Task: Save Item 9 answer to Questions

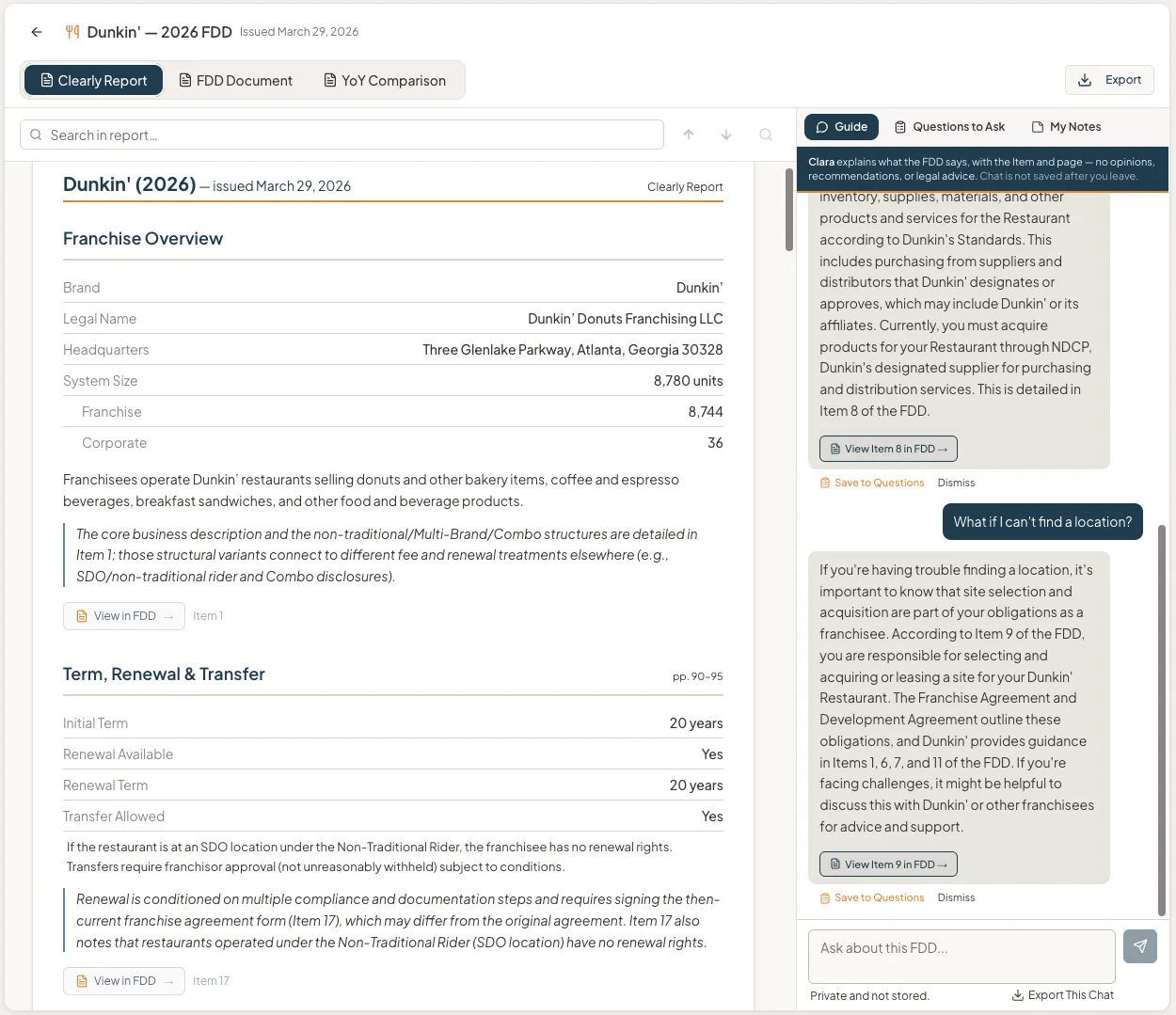Action: point(872,897)
